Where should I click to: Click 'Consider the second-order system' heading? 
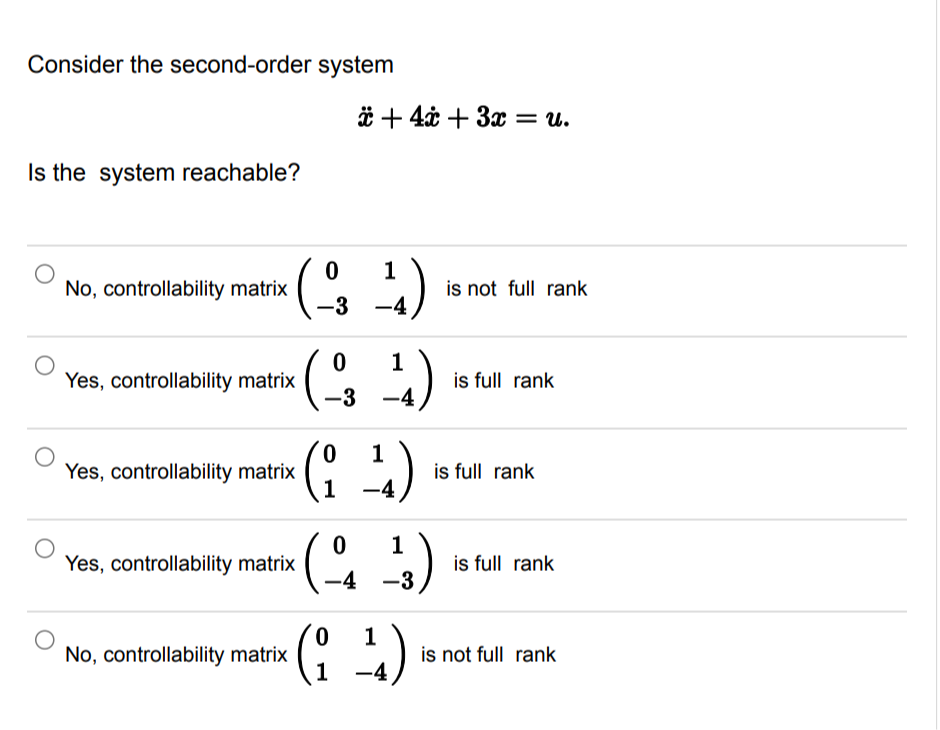point(210,64)
